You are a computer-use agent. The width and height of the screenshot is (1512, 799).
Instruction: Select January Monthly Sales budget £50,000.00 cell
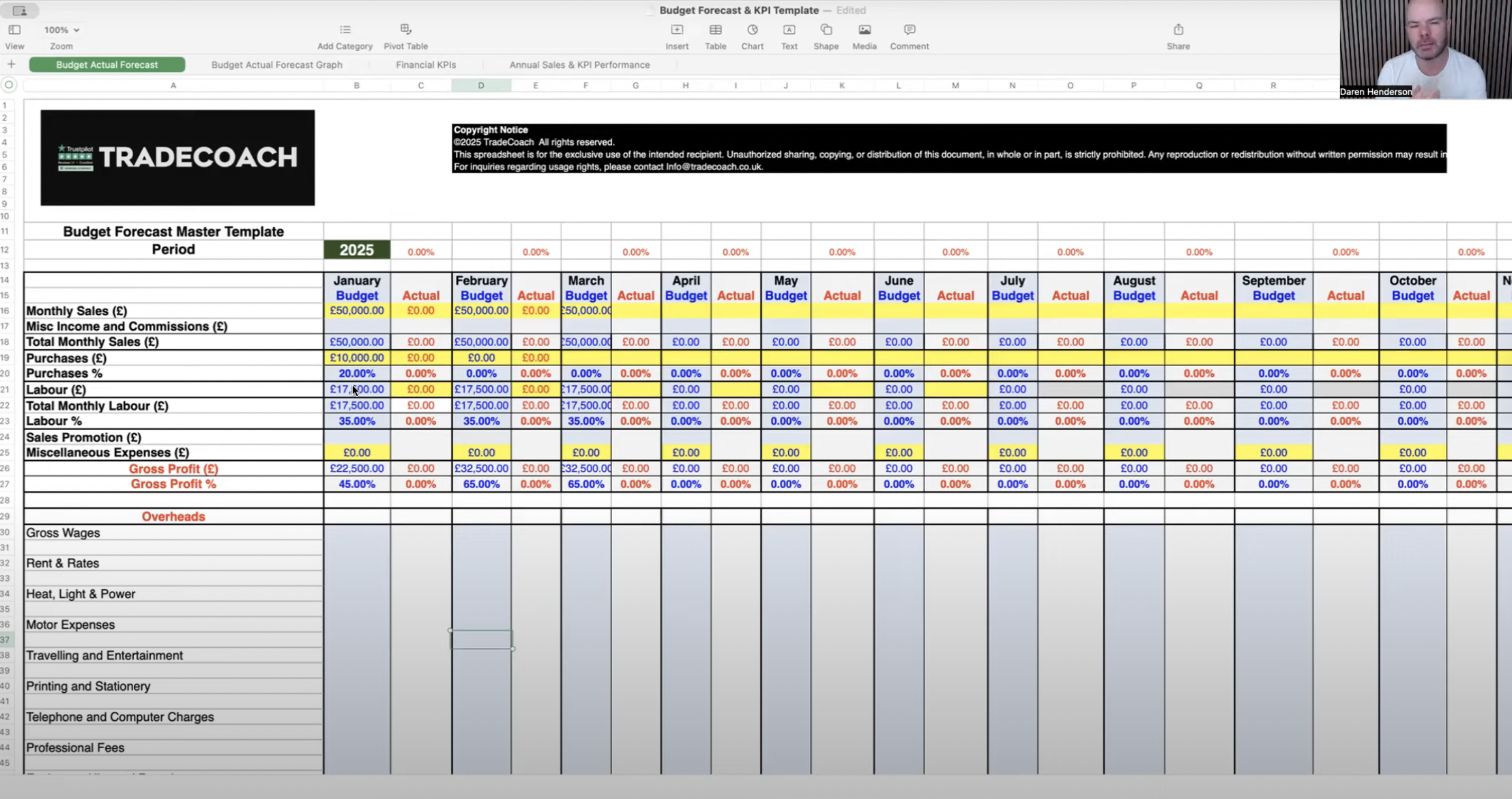pos(356,311)
